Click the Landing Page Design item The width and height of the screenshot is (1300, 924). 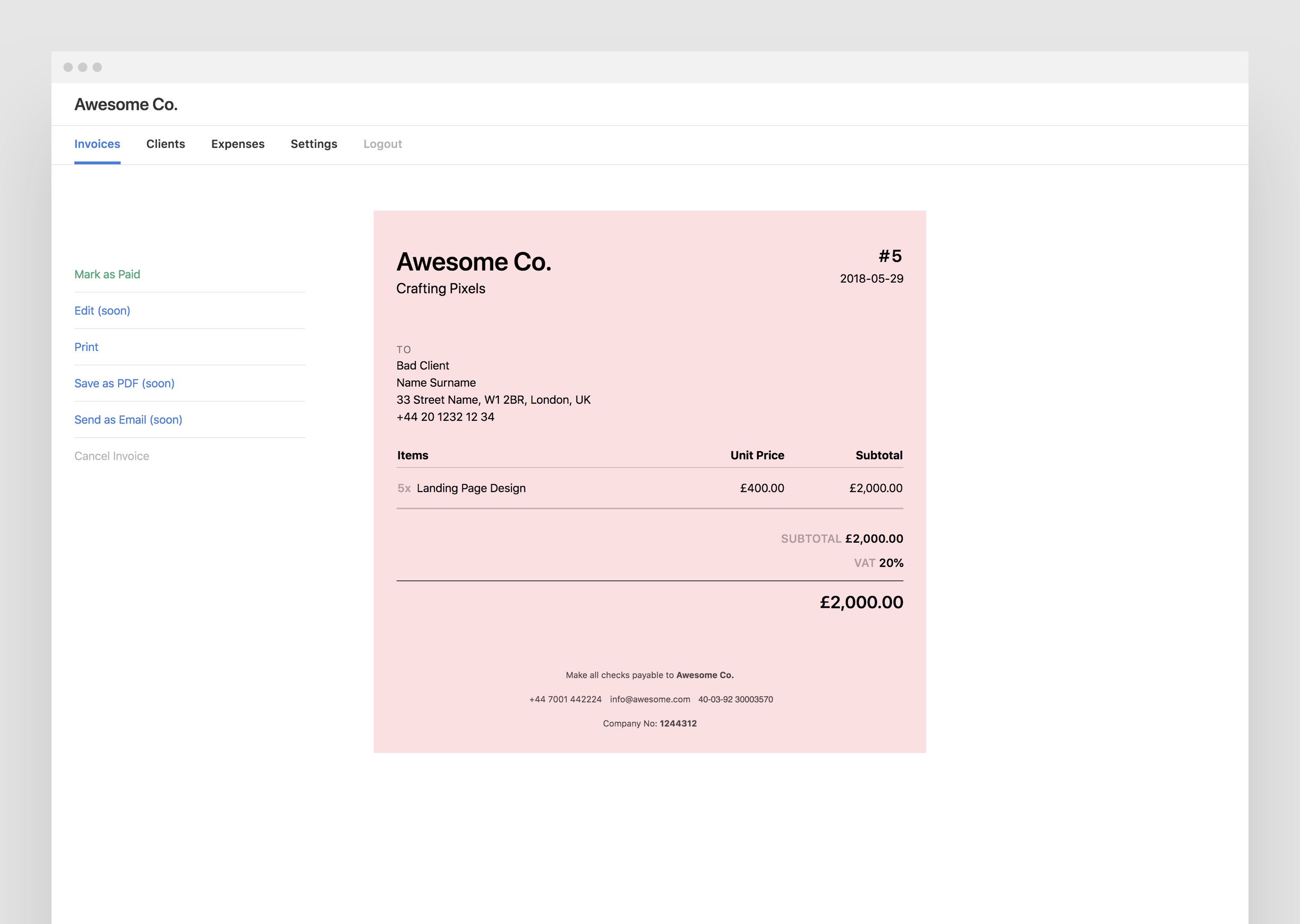tap(471, 488)
